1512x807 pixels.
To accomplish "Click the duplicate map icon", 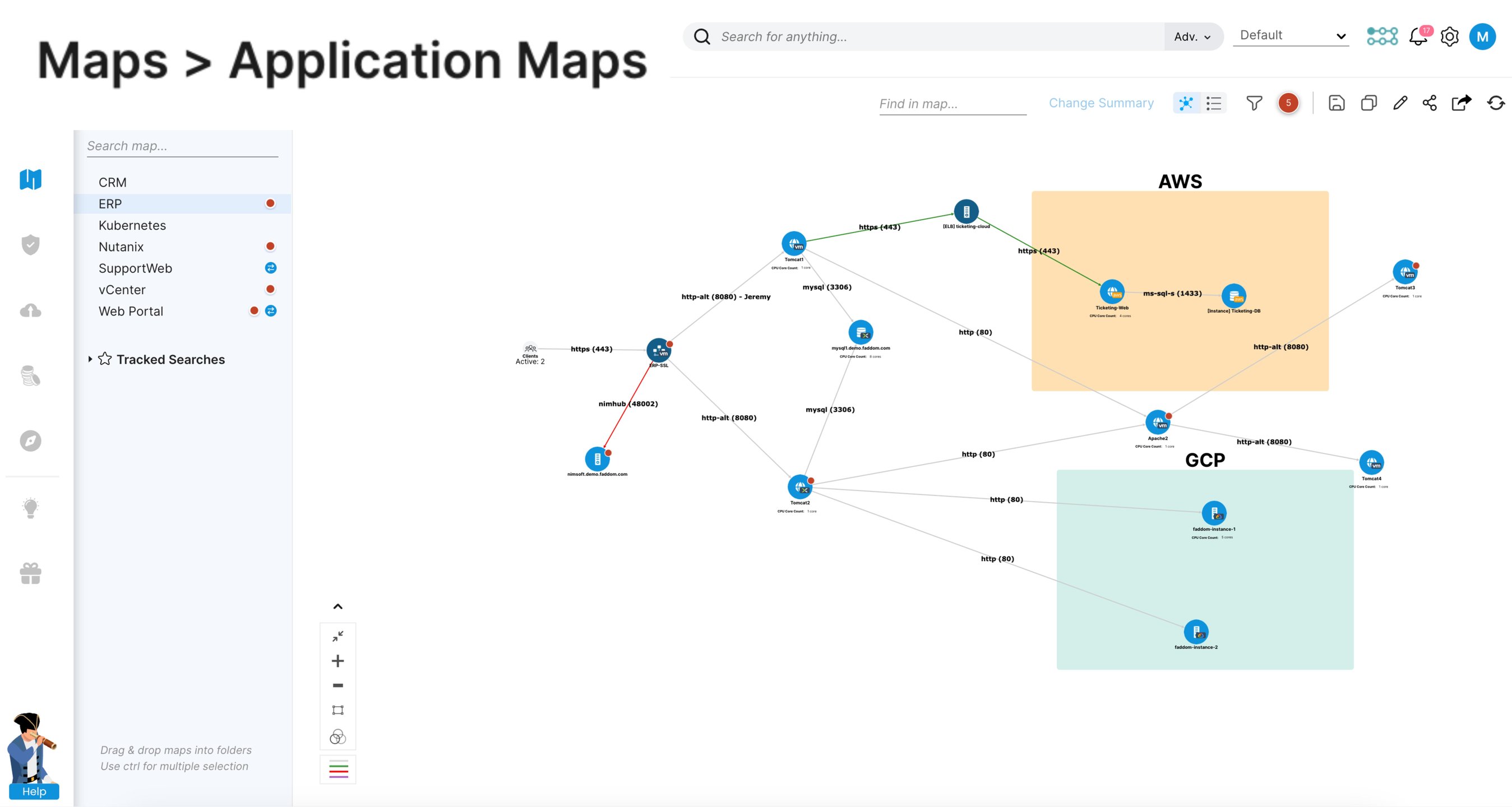I will click(1368, 103).
